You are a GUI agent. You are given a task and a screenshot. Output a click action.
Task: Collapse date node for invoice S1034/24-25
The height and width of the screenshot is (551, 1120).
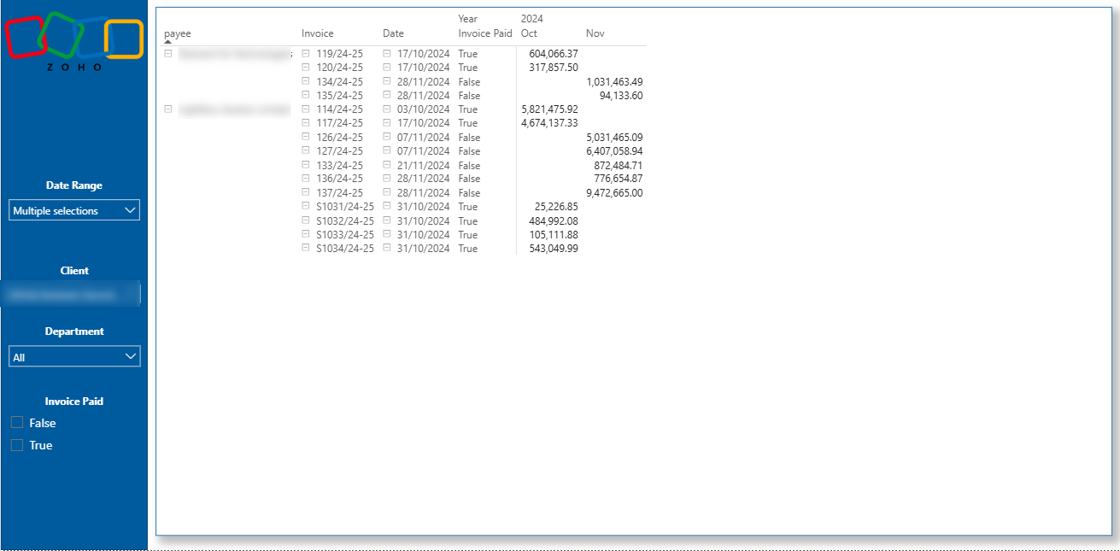pyautogui.click(x=387, y=248)
